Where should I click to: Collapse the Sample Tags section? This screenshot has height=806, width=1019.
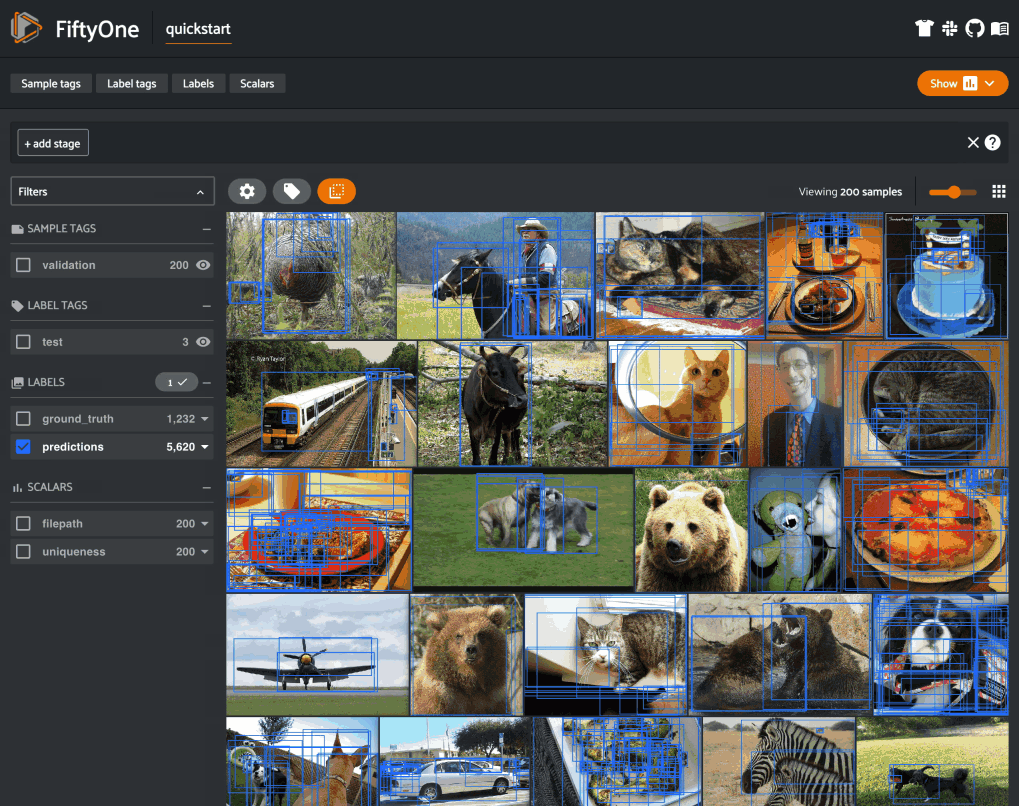[207, 229]
